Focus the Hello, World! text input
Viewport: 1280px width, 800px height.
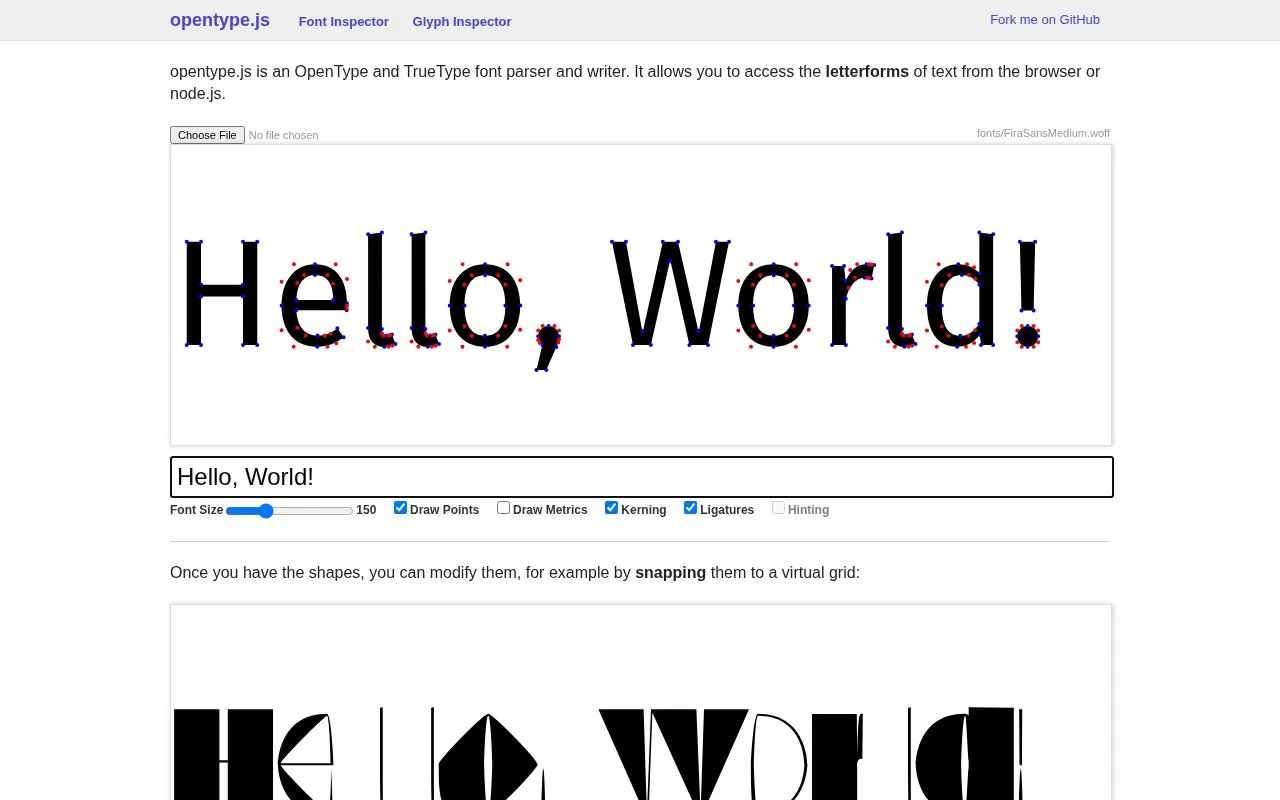[x=641, y=477]
